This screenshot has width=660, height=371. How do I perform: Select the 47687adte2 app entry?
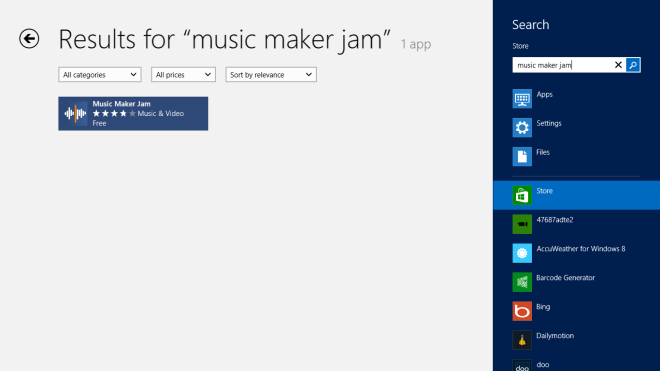click(x=576, y=224)
